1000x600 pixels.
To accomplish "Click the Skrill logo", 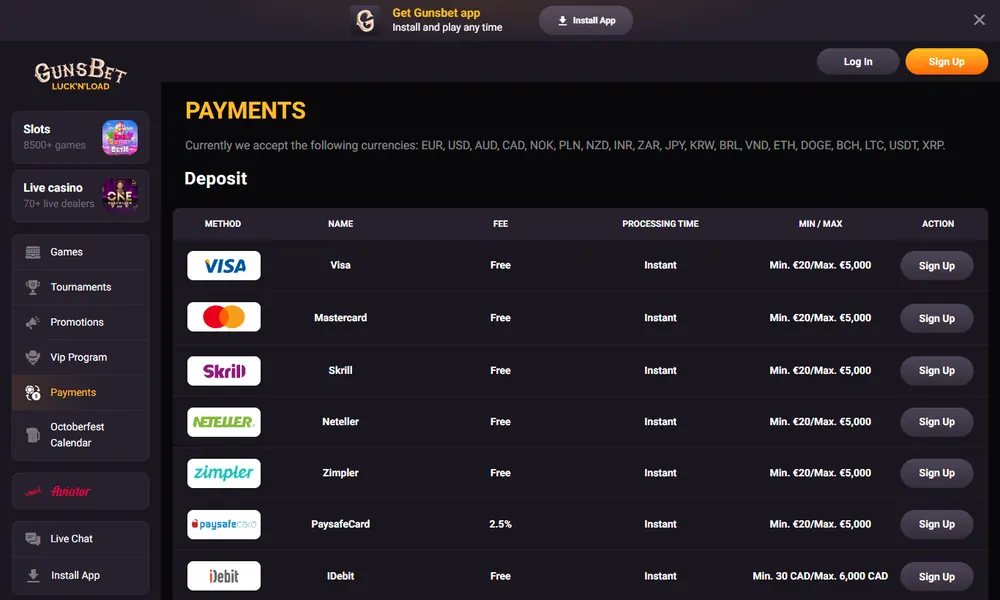I will click(x=224, y=370).
